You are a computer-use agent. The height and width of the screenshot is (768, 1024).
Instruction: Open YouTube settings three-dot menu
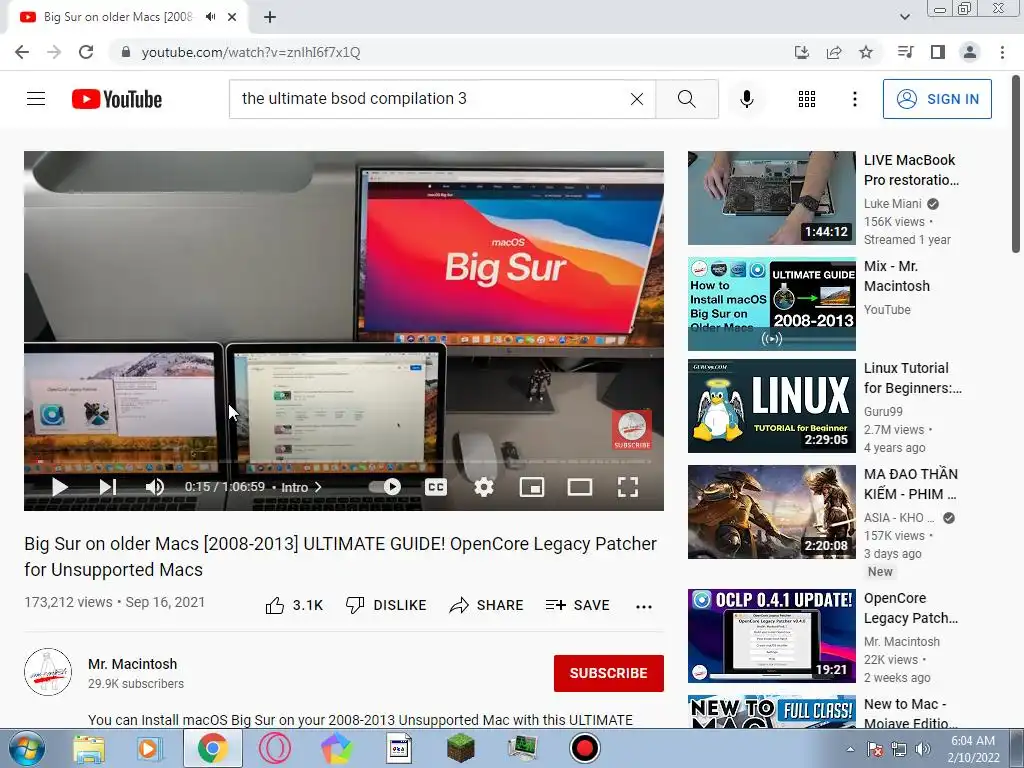[x=854, y=99]
